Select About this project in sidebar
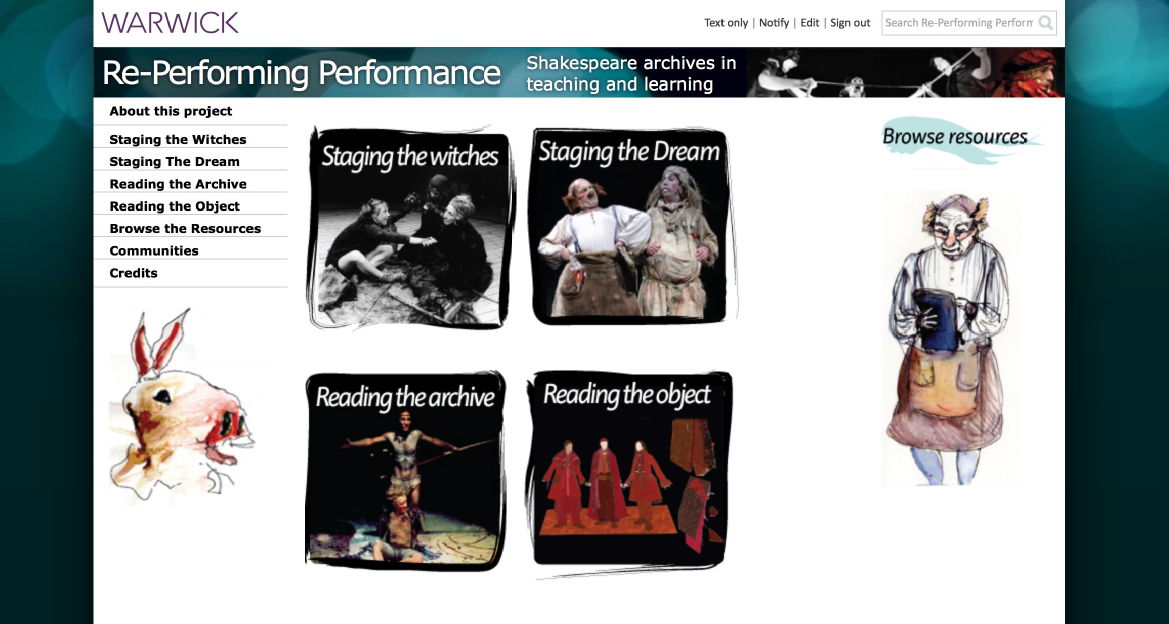This screenshot has width=1169, height=624. pos(171,111)
